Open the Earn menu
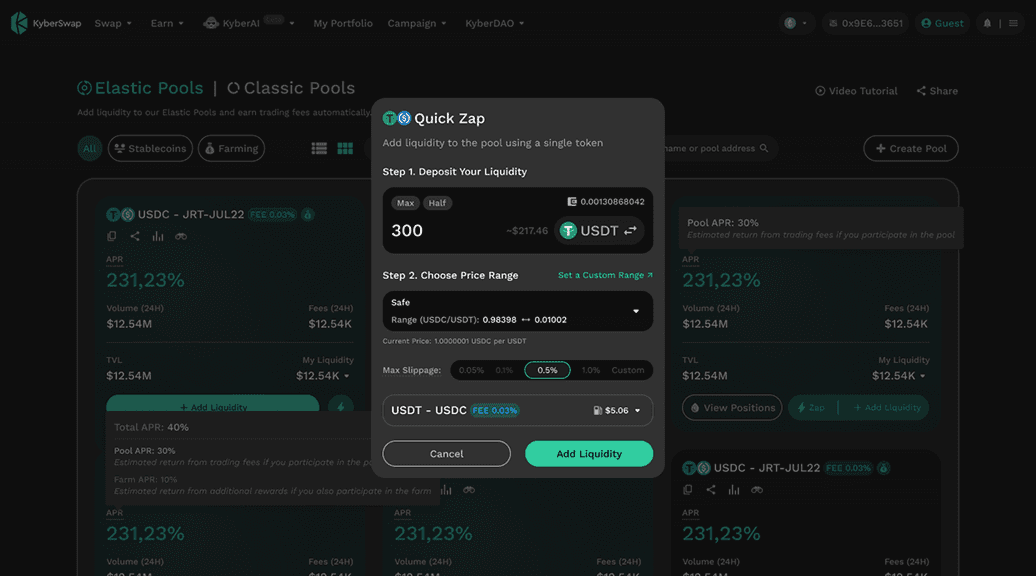This screenshot has width=1036, height=576. (x=166, y=23)
